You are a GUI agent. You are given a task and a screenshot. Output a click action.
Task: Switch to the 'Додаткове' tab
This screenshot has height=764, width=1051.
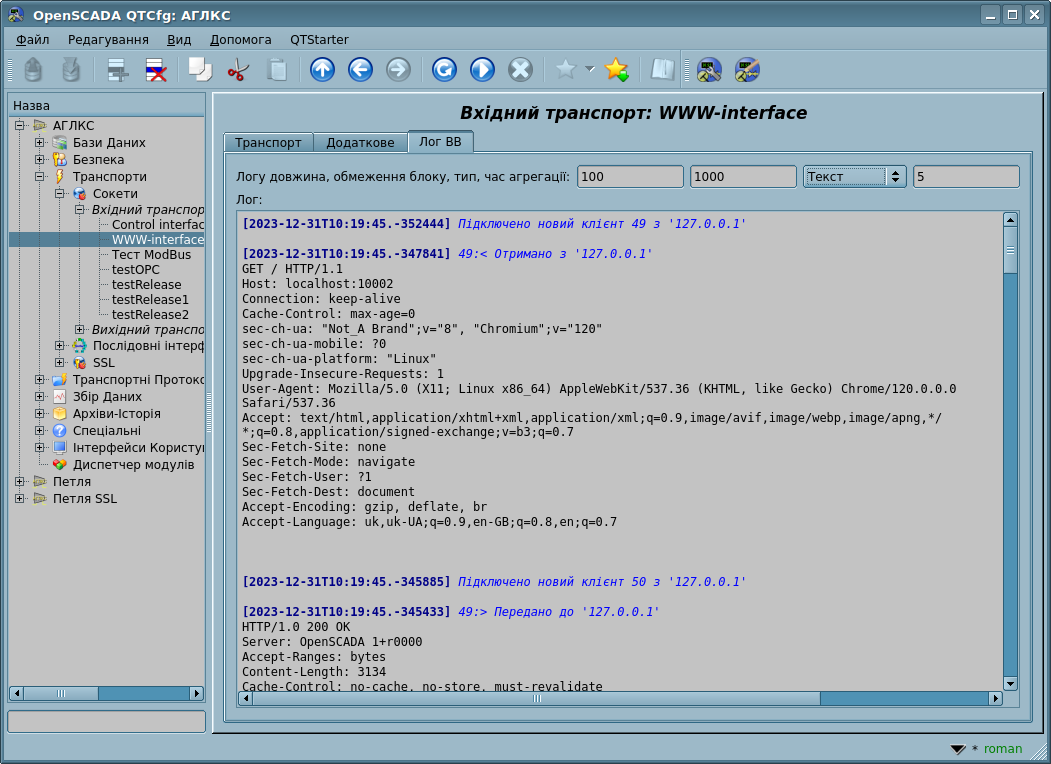[x=360, y=143]
